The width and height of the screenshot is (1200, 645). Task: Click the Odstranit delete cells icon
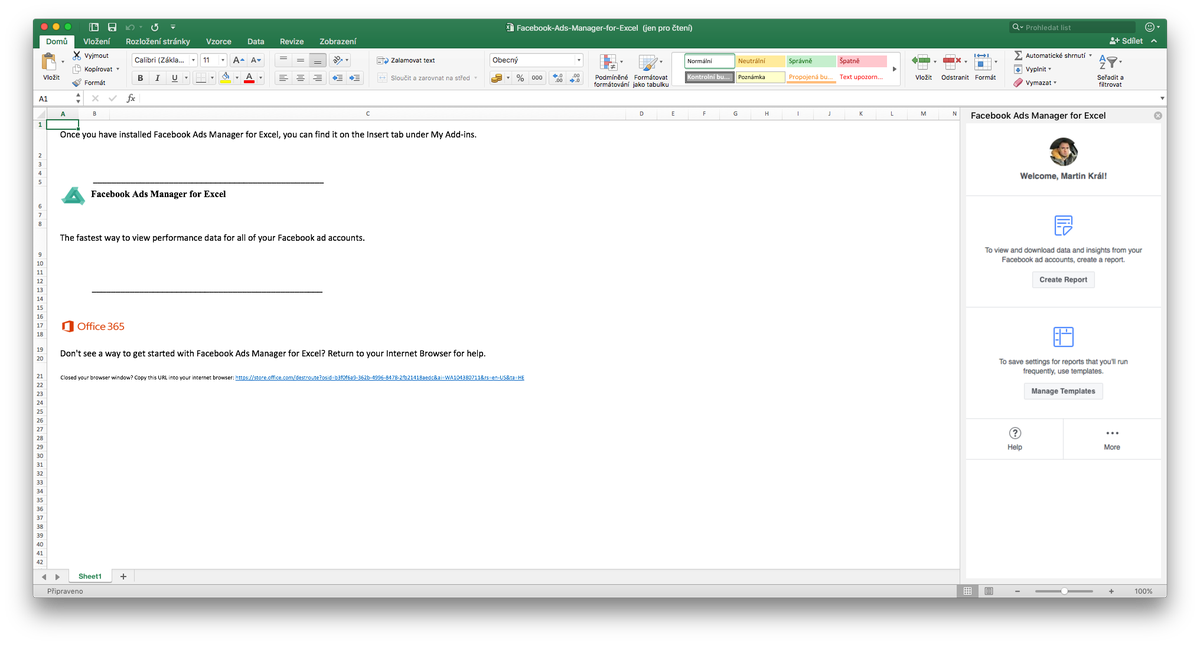click(952, 62)
